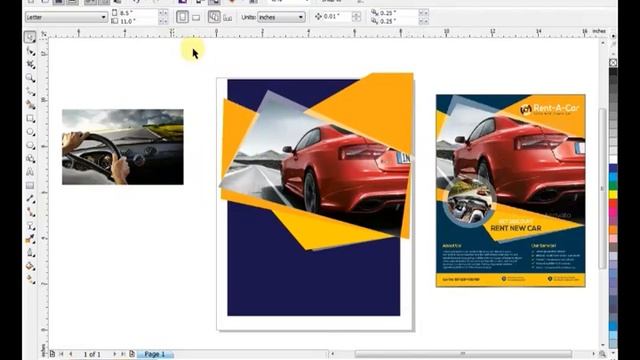Select the Polygon tool

[30, 145]
